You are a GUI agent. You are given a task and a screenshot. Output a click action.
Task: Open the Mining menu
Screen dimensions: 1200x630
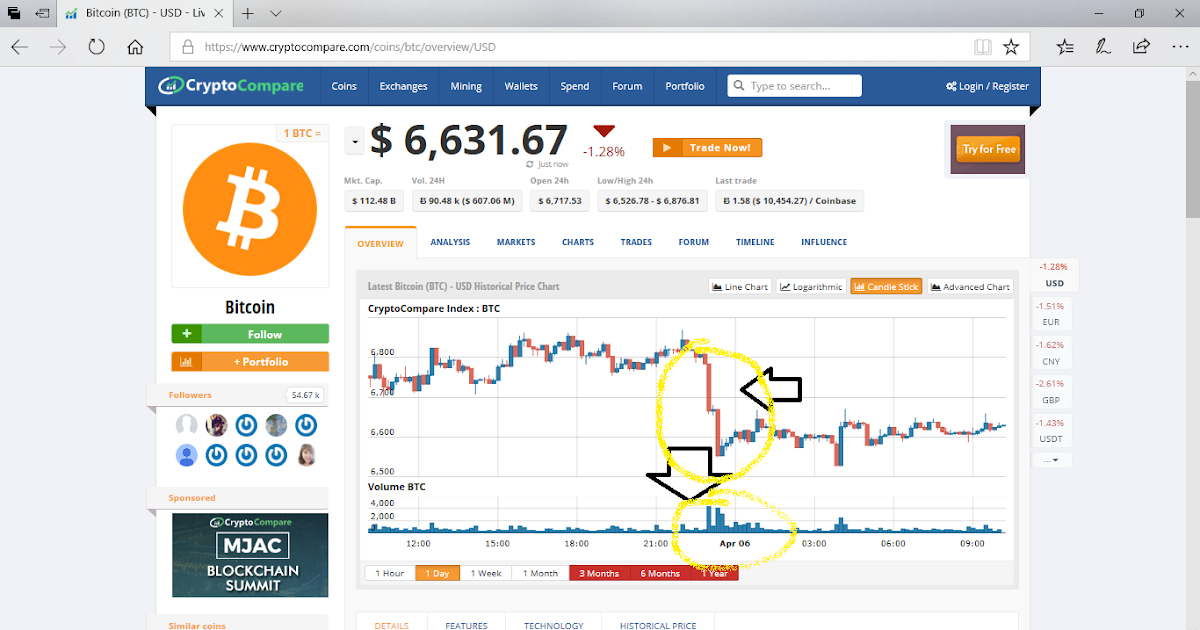click(x=466, y=86)
